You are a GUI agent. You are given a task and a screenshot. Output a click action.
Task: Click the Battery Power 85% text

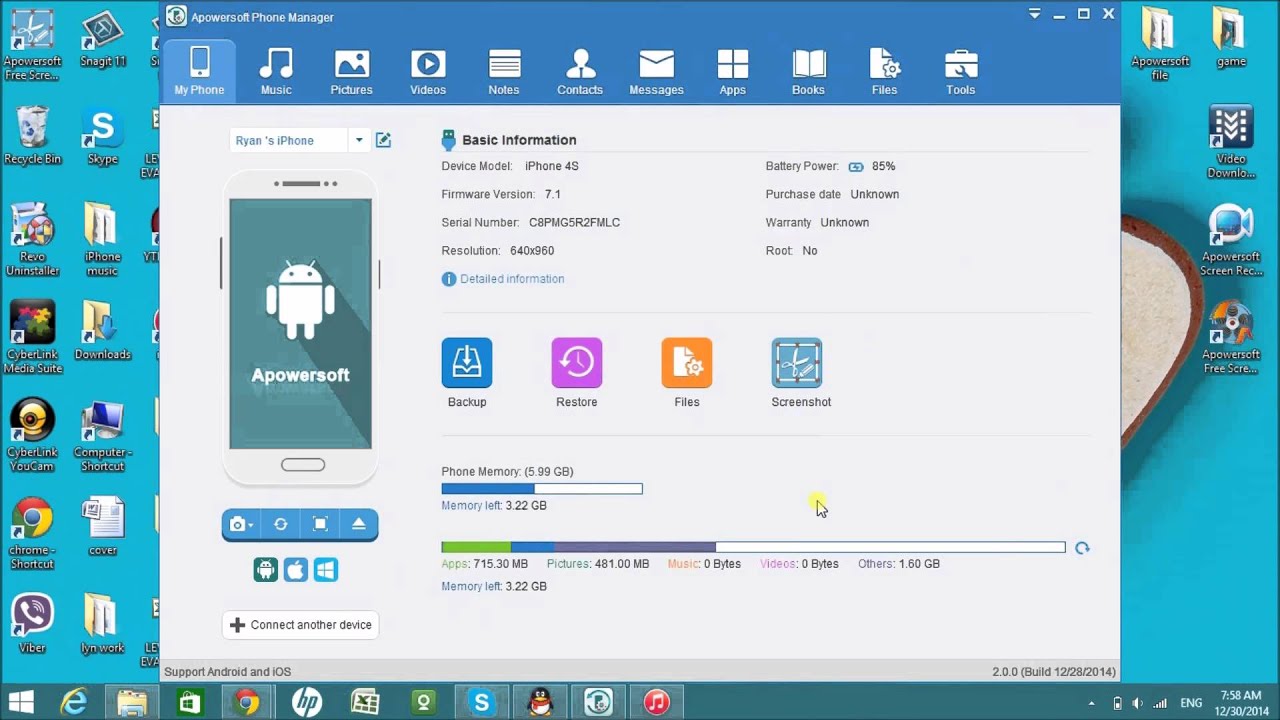click(x=830, y=166)
